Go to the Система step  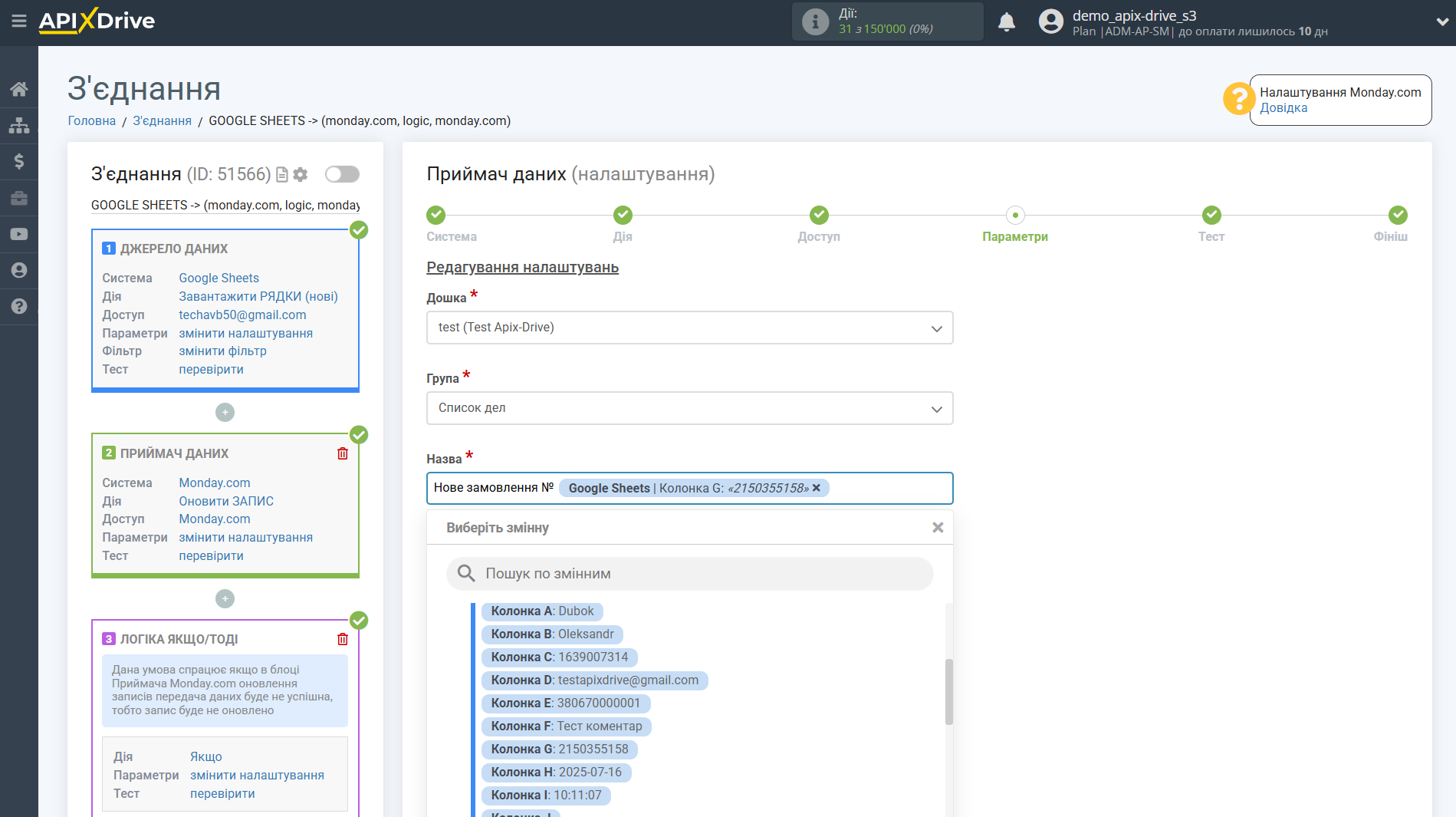click(435, 215)
